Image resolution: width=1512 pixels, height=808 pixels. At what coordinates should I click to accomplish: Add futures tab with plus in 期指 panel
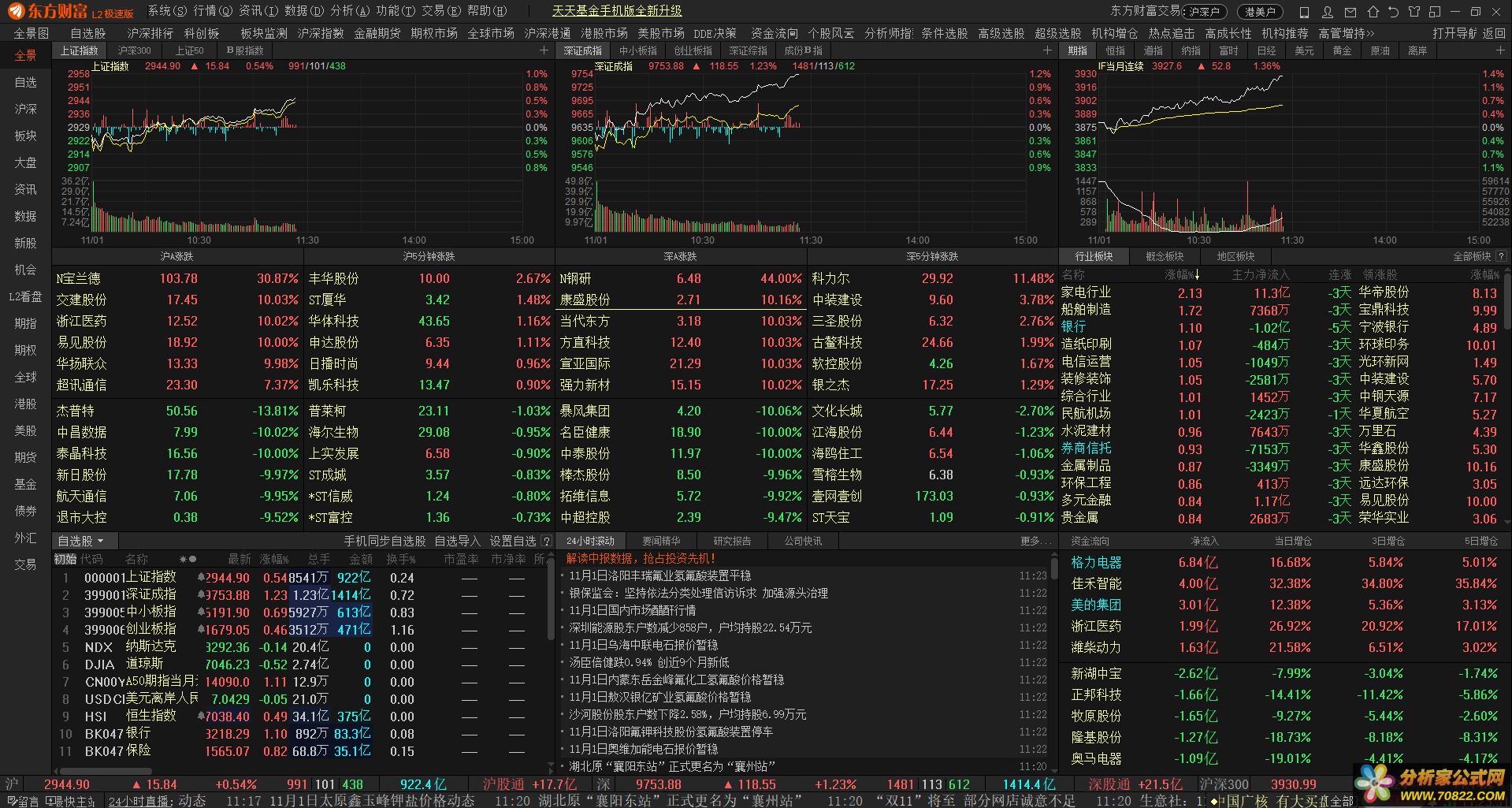(1499, 50)
